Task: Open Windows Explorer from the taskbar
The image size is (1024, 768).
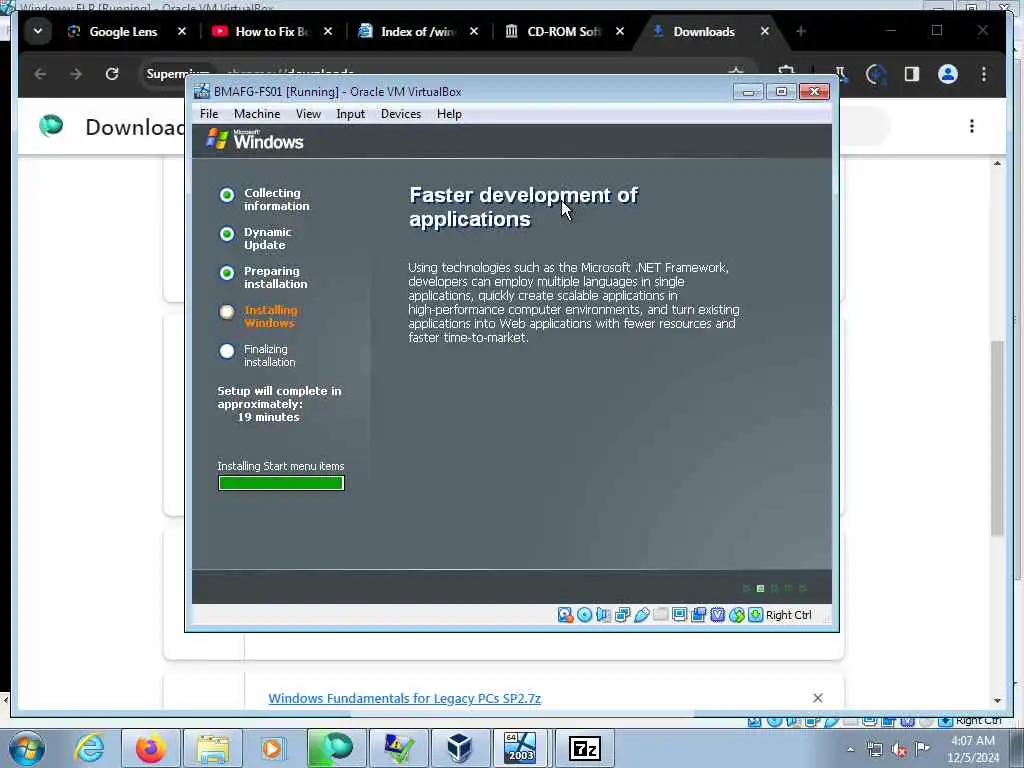Action: click(x=213, y=748)
